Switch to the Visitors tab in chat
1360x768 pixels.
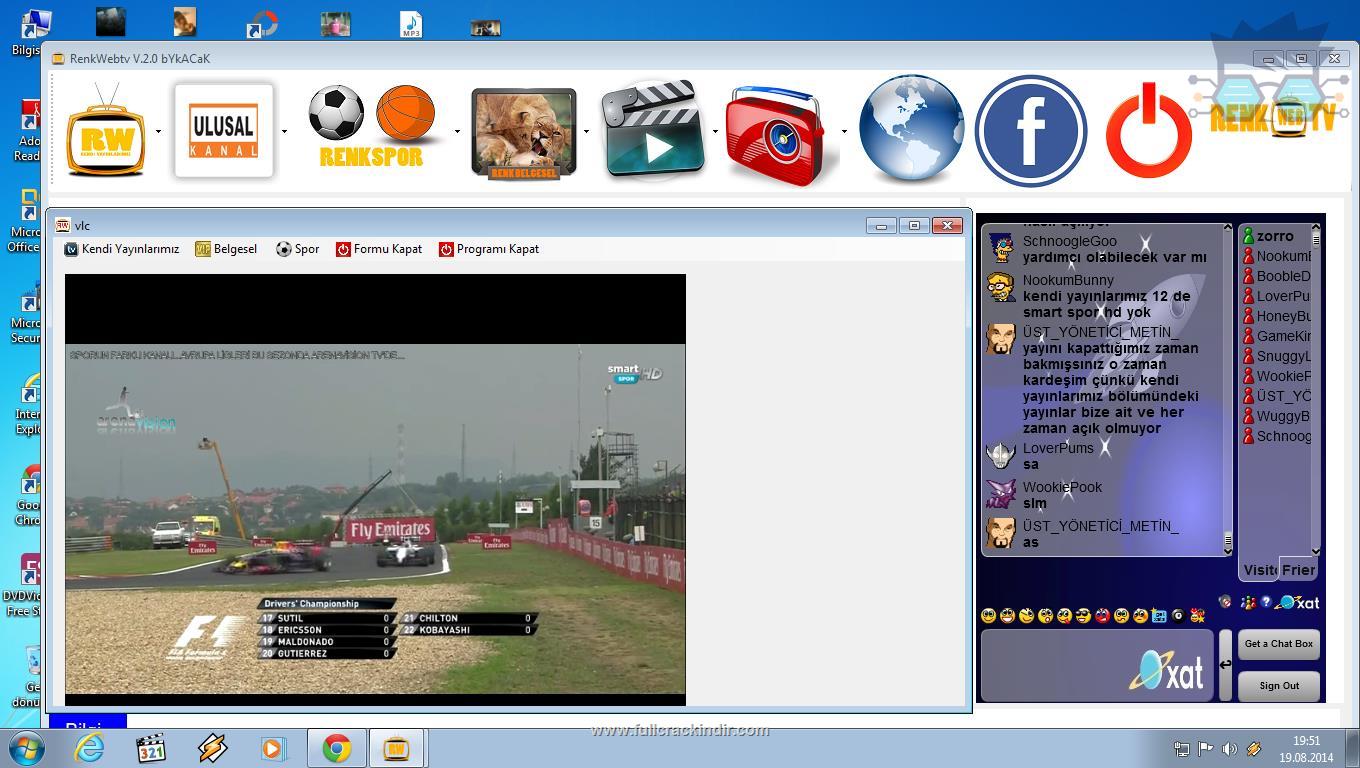1259,570
